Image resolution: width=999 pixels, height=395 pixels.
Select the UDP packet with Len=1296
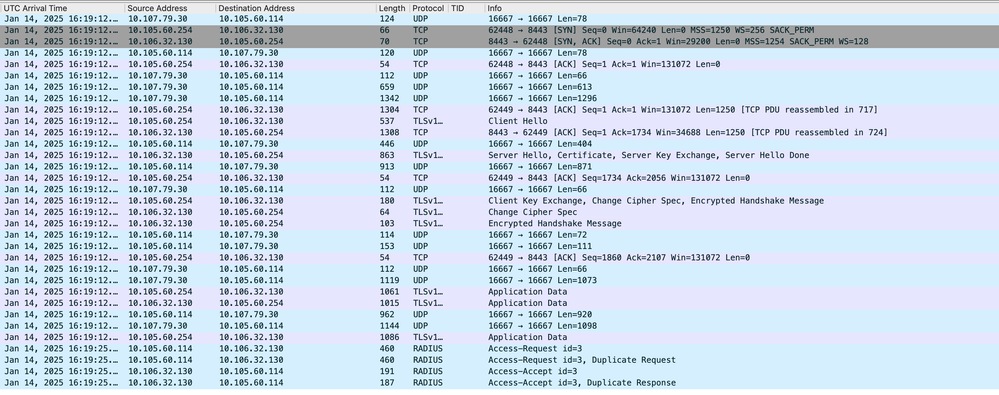click(x=500, y=98)
